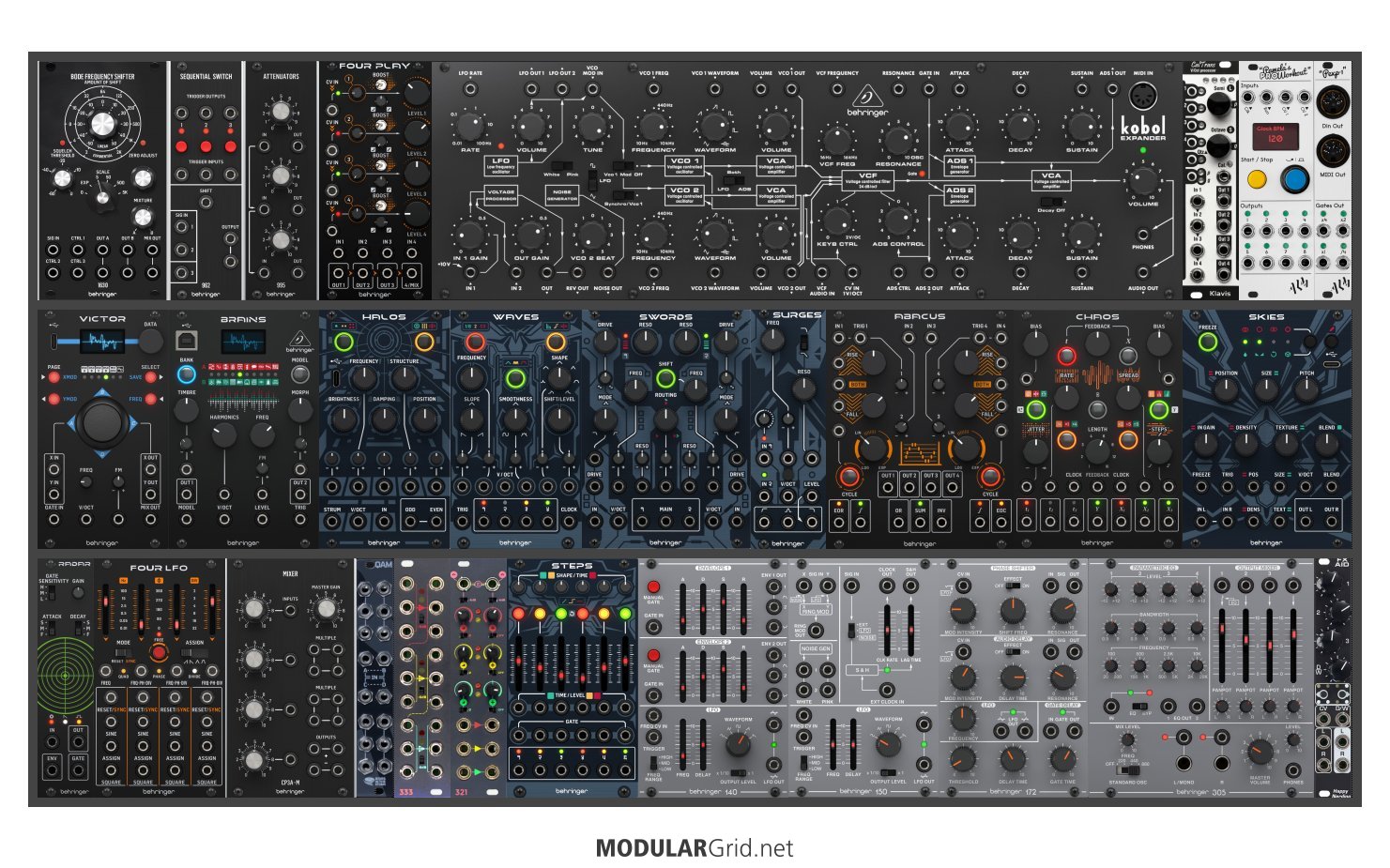This screenshot has width=1390, height=868.
Task: Toggle the MODE reset/sync switch on Four LFO
Action: [x=123, y=652]
